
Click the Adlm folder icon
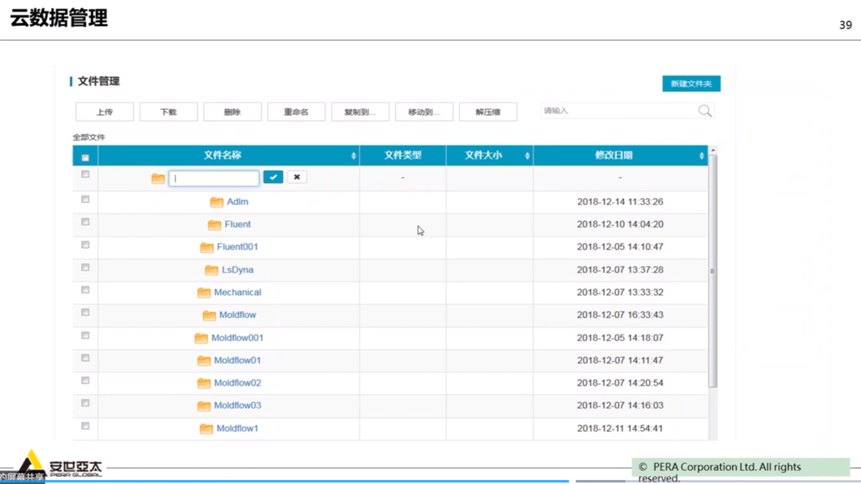click(x=217, y=202)
